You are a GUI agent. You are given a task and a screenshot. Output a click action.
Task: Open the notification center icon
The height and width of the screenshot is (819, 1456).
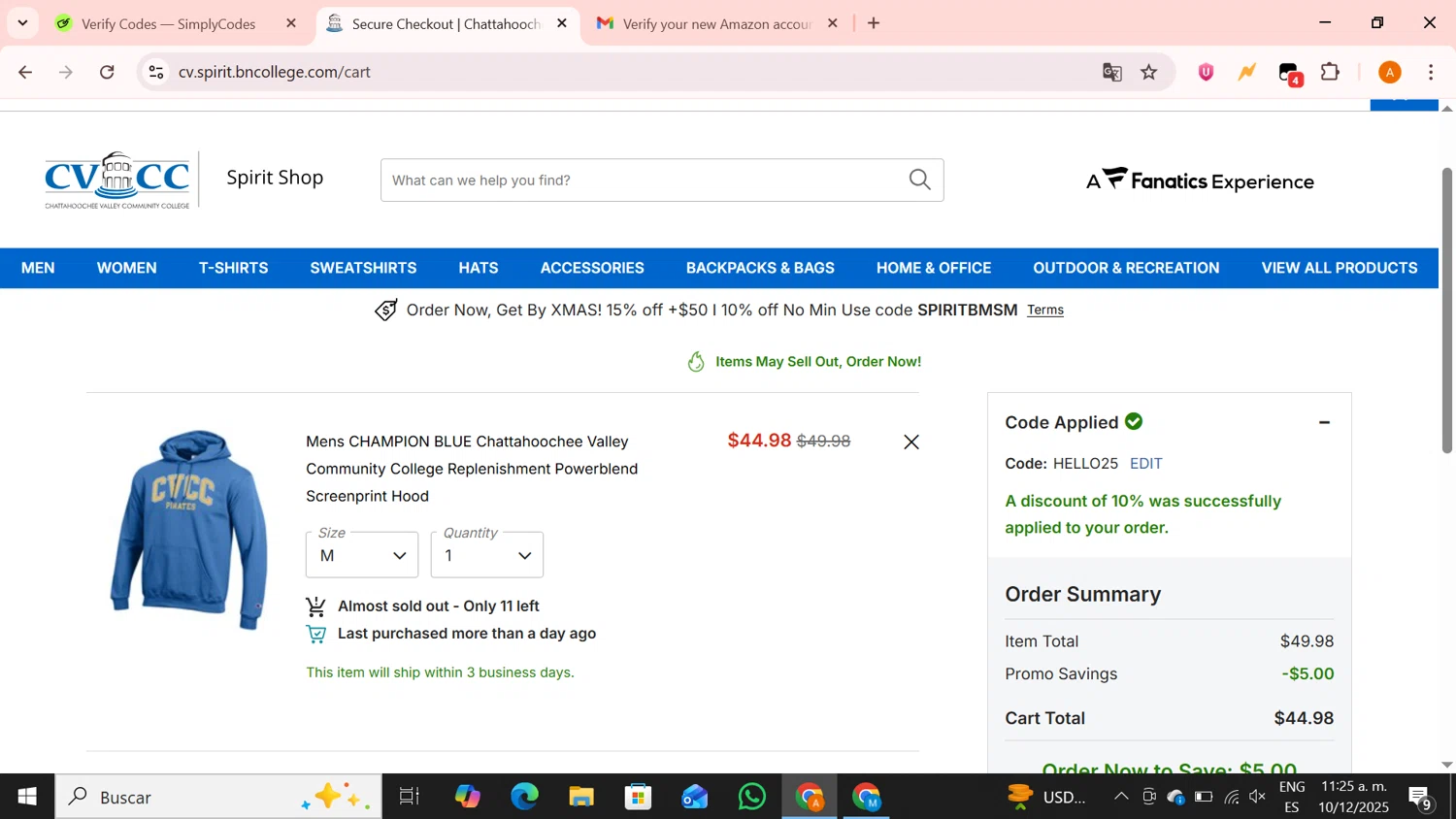click(x=1421, y=798)
